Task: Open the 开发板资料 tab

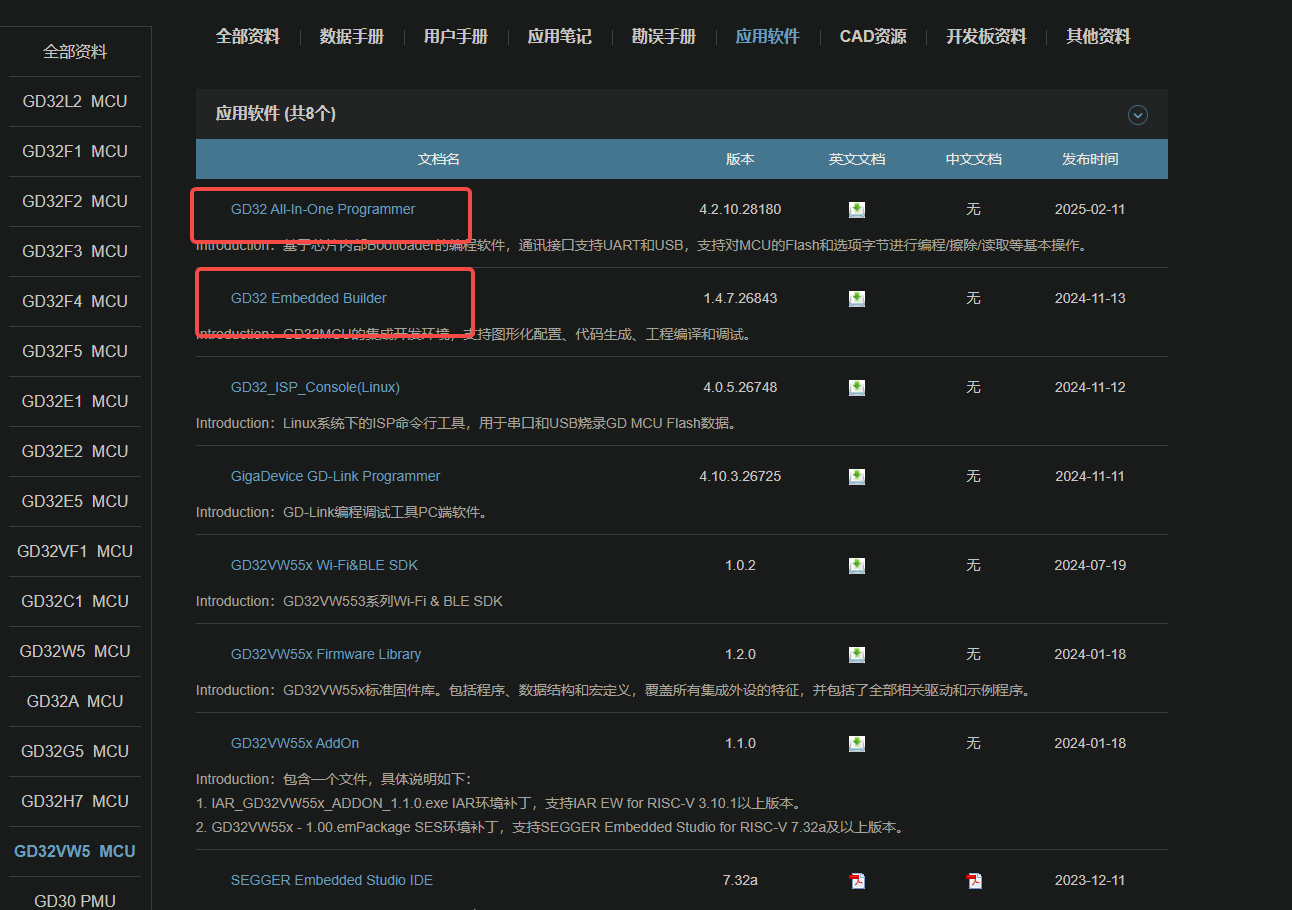Action: pos(986,37)
